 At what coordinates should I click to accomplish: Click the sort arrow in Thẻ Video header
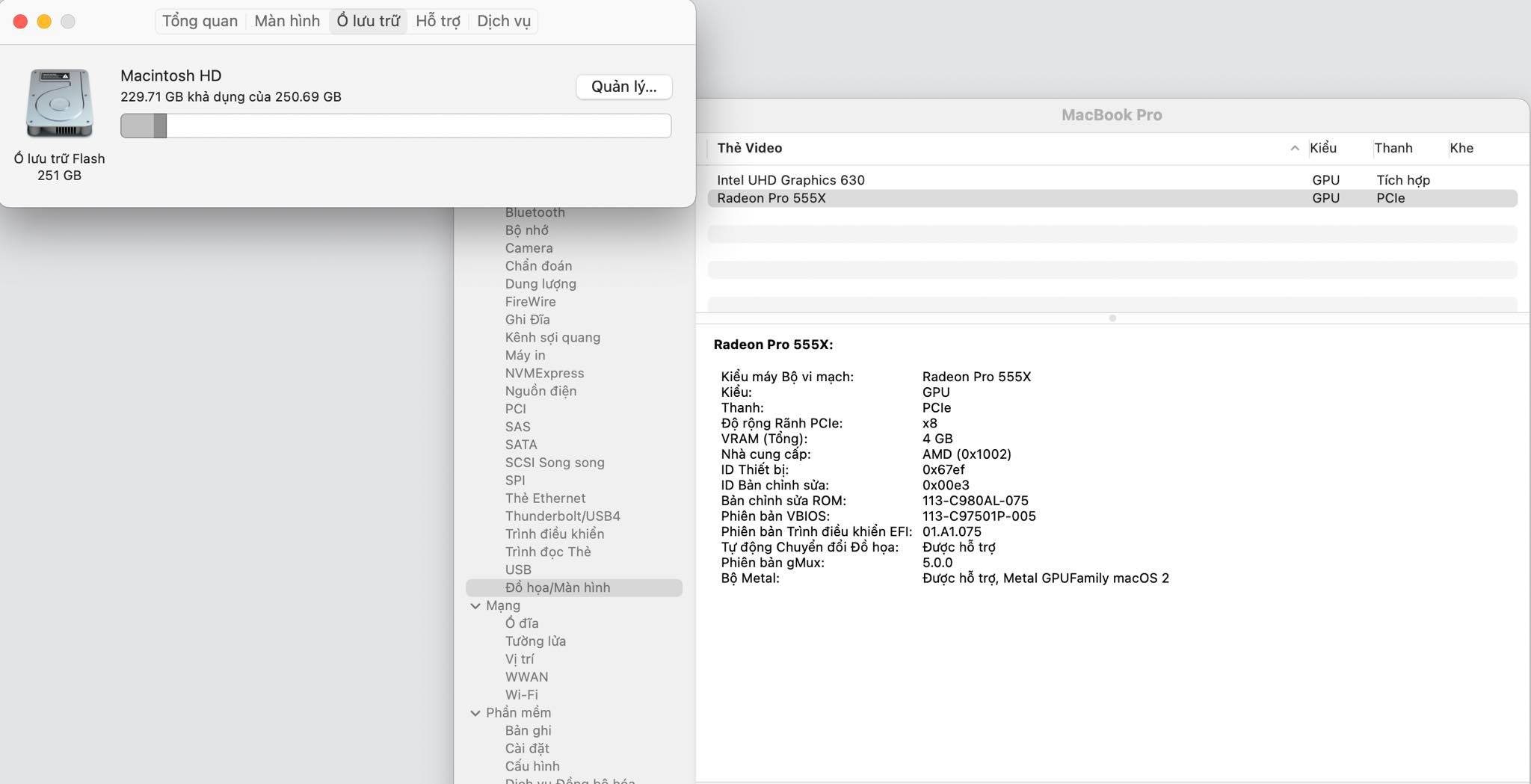(1294, 148)
